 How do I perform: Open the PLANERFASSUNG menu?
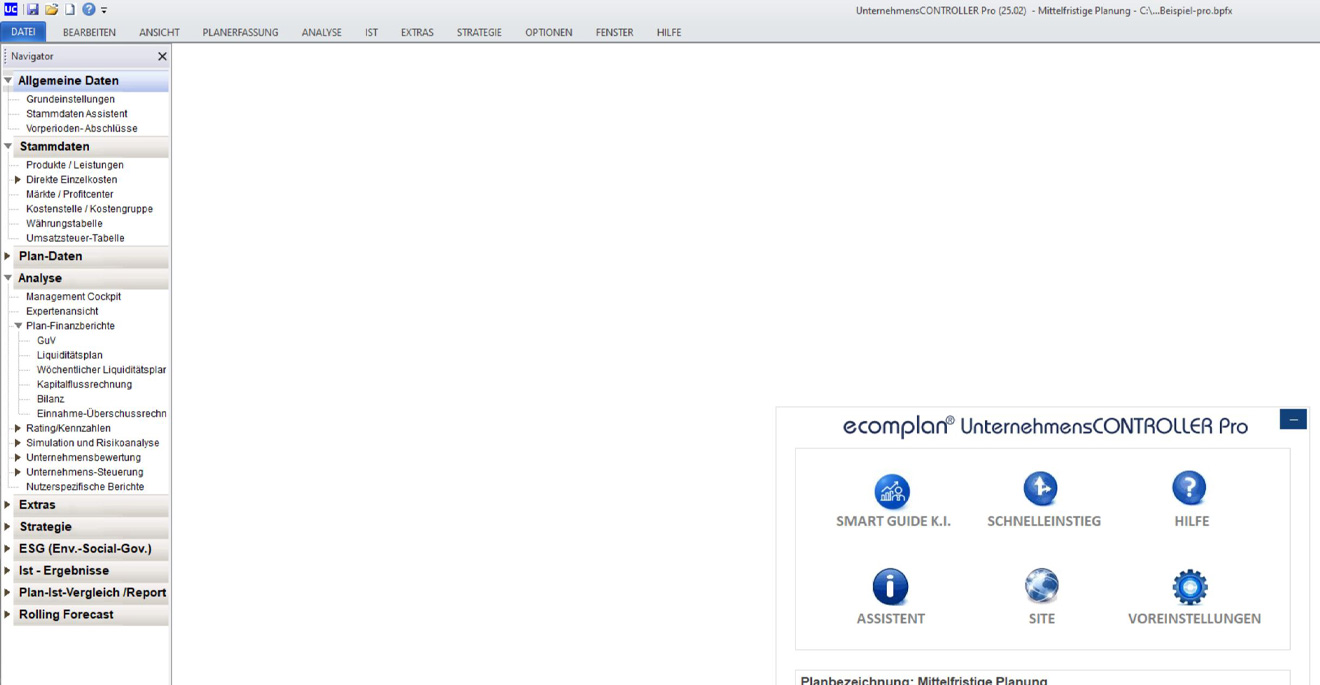coord(240,32)
